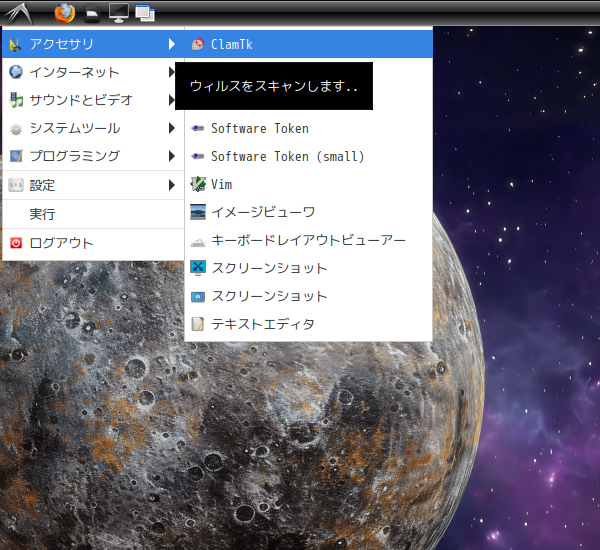
Task: Expand the システムツール submenu arrow
Action: coord(172,128)
